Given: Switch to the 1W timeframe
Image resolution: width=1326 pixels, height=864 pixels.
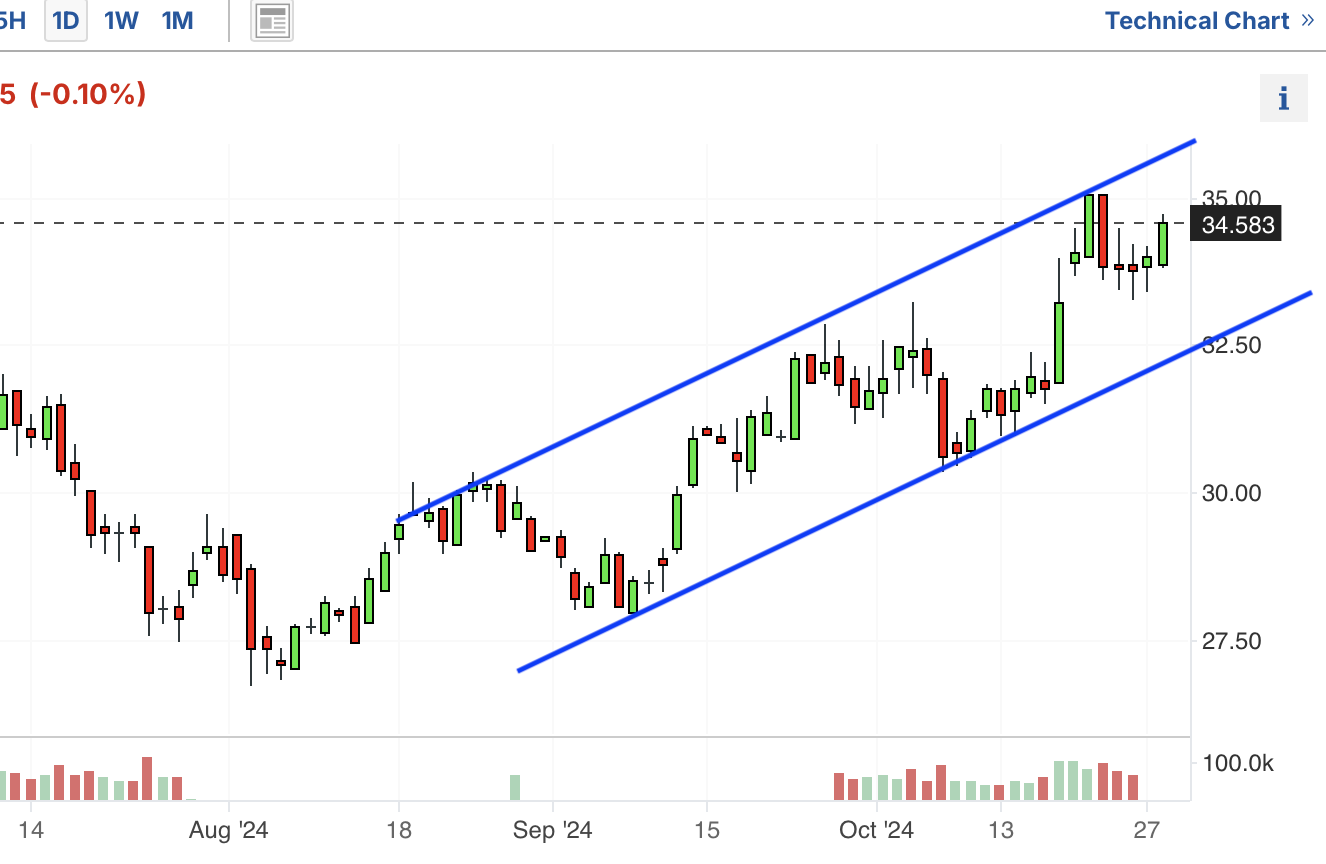Looking at the screenshot, I should [x=121, y=20].
